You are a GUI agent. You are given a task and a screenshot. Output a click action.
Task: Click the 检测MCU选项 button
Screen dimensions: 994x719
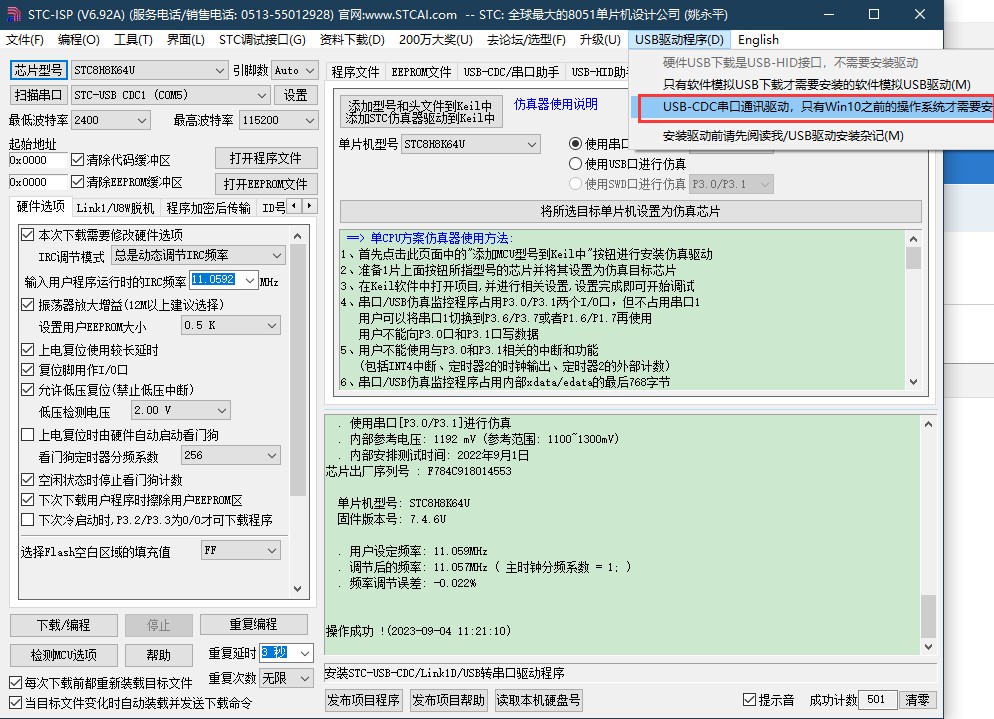click(x=63, y=655)
